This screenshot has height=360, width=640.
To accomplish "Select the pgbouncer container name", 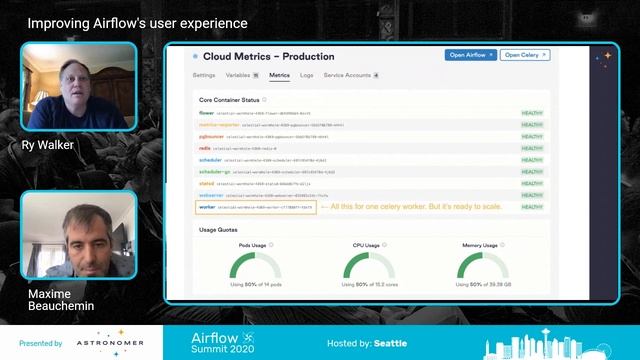I will (211, 137).
